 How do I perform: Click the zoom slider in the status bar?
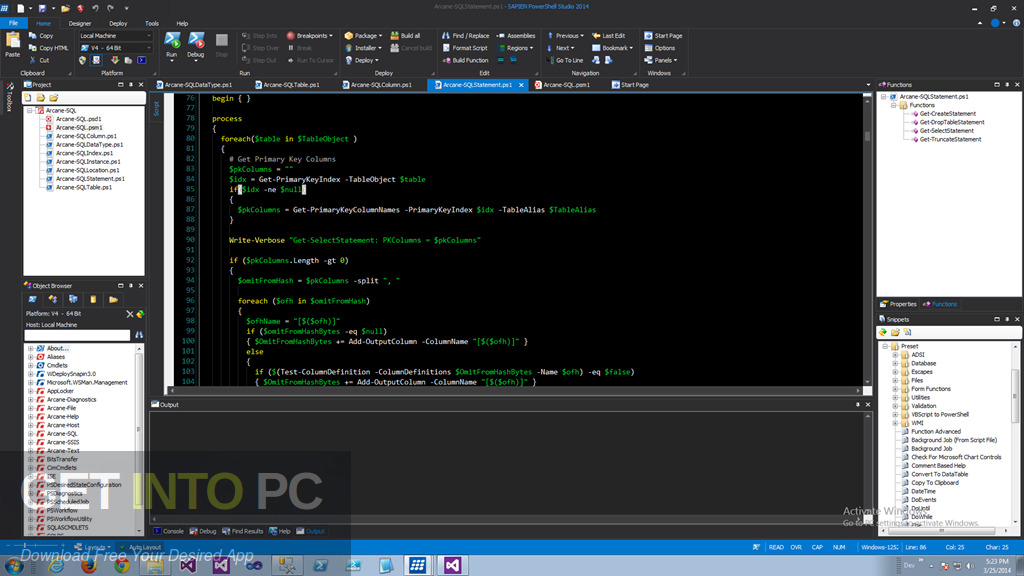click(37, 545)
